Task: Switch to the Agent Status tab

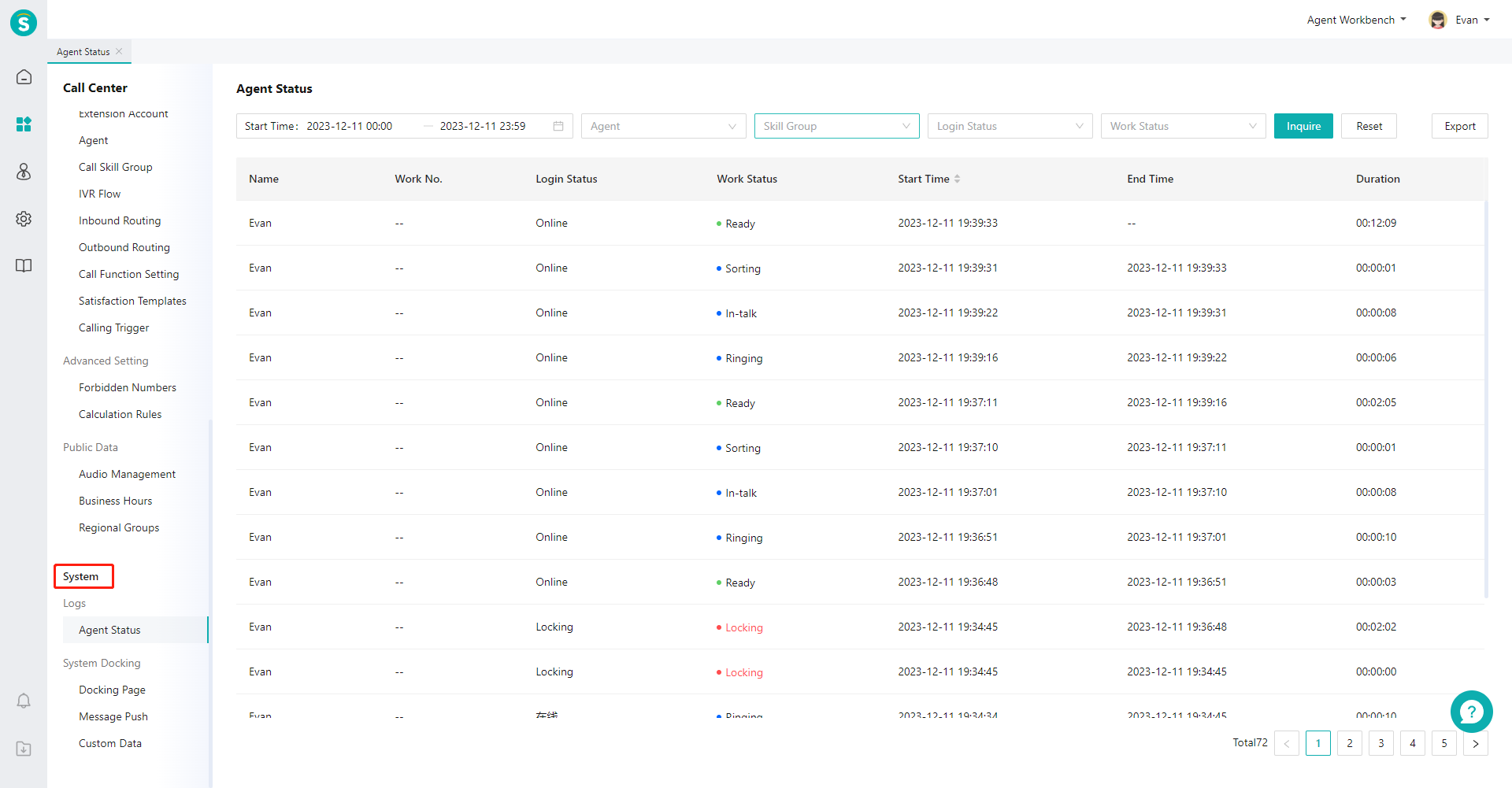Action: (x=83, y=51)
